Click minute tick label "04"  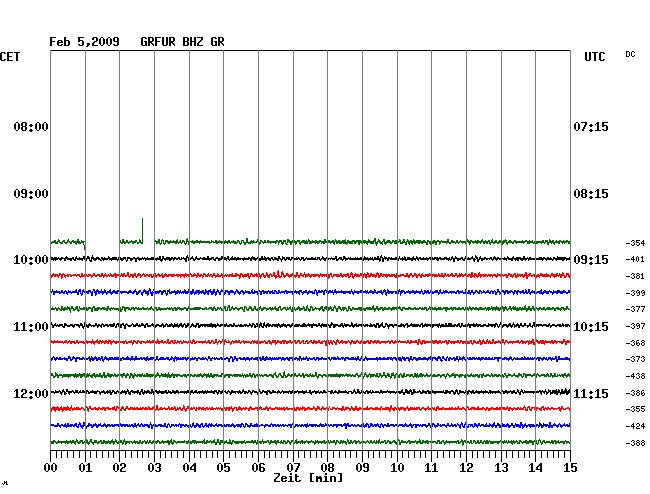coord(189,468)
